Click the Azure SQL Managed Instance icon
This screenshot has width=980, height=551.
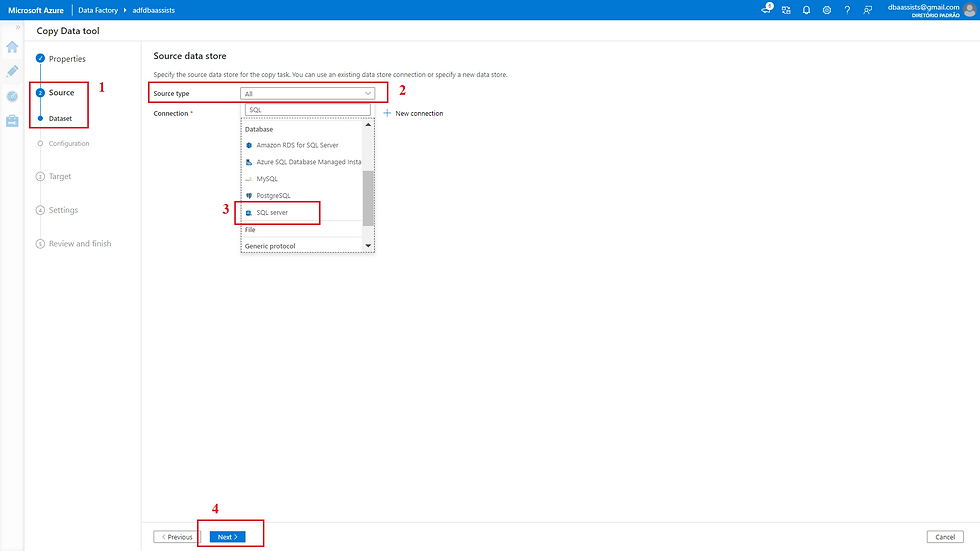pyautogui.click(x=249, y=162)
